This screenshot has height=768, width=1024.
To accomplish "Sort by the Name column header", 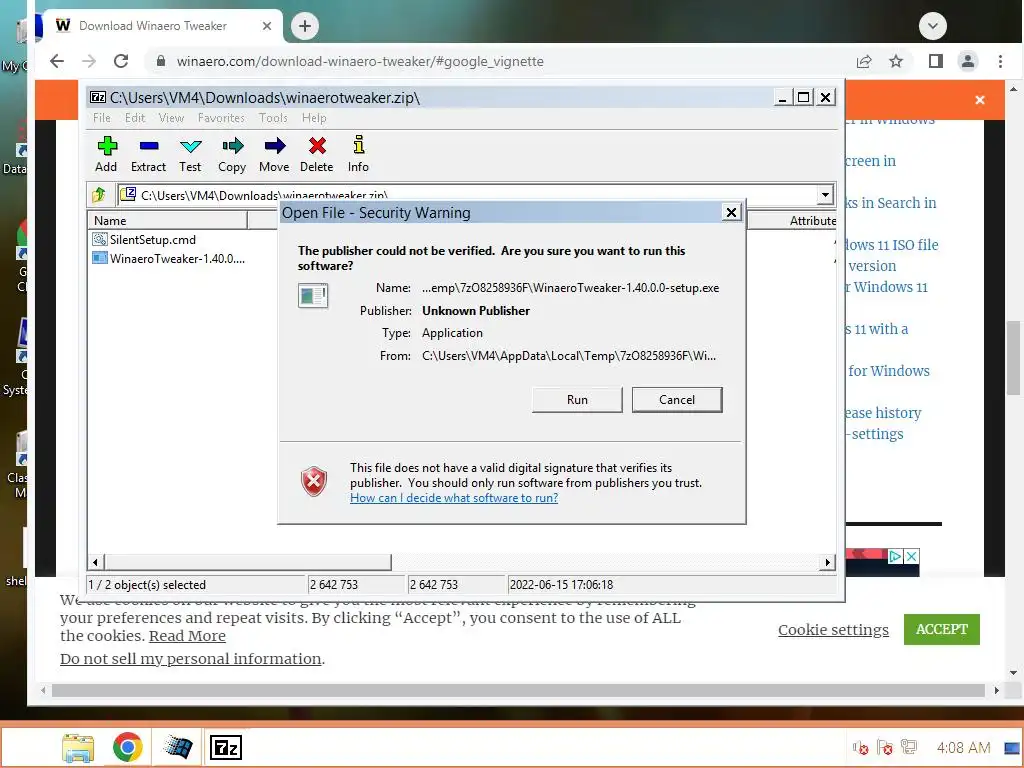I will 167,221.
